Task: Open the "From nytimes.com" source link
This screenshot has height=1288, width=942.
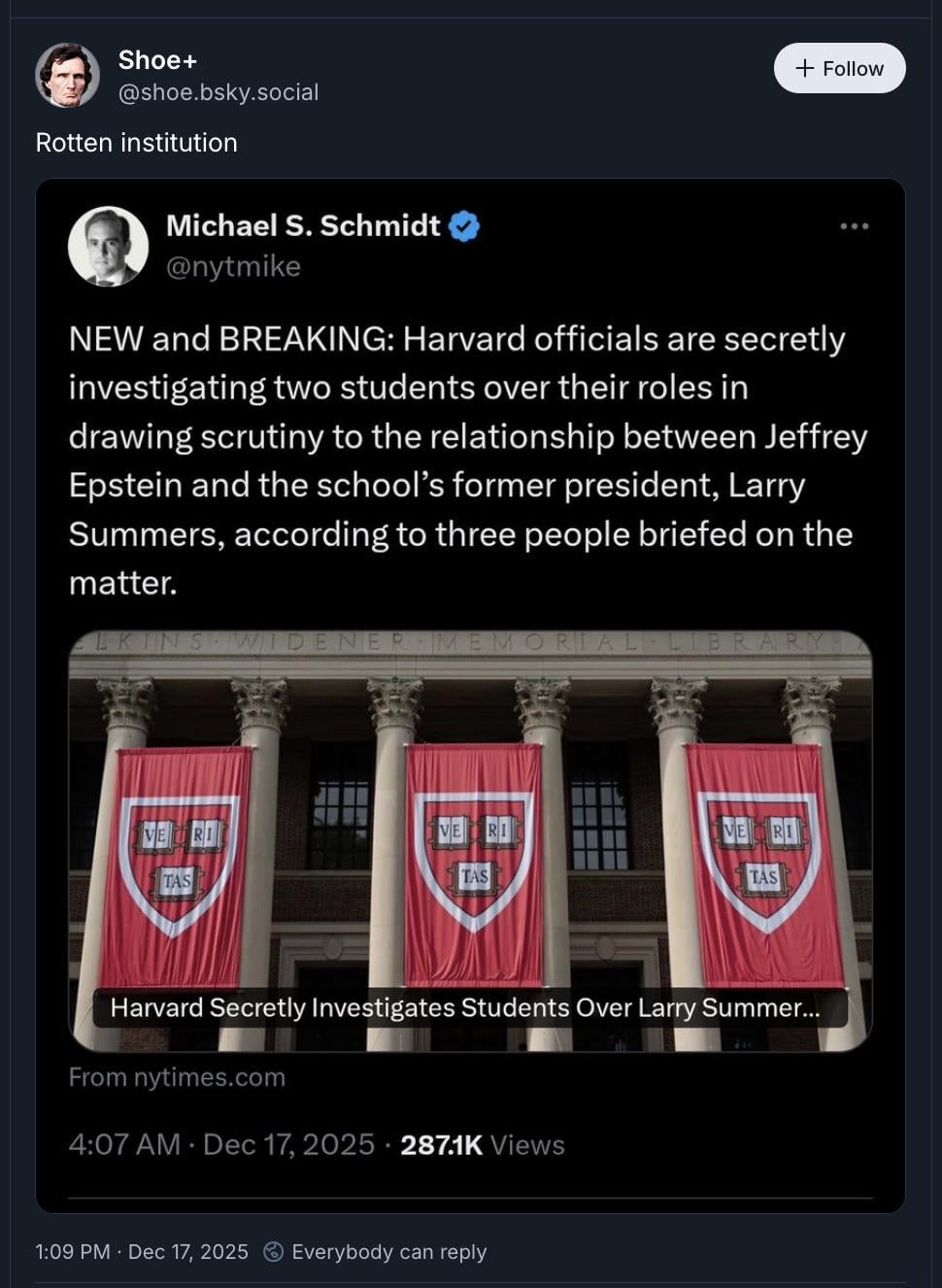Action: click(x=177, y=1077)
